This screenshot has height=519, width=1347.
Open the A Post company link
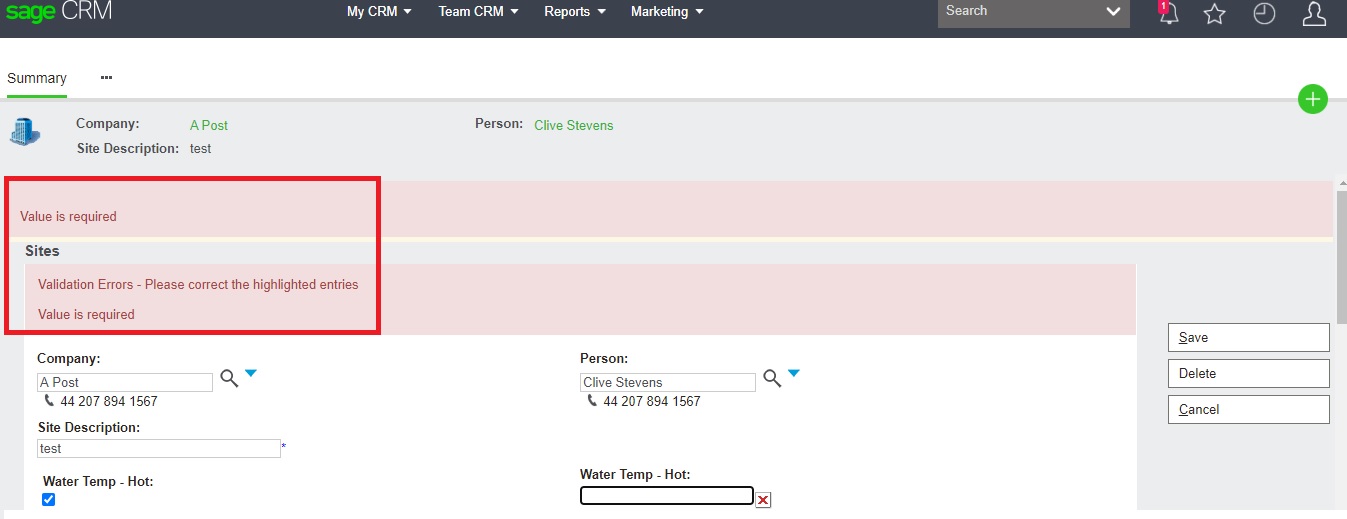209,125
